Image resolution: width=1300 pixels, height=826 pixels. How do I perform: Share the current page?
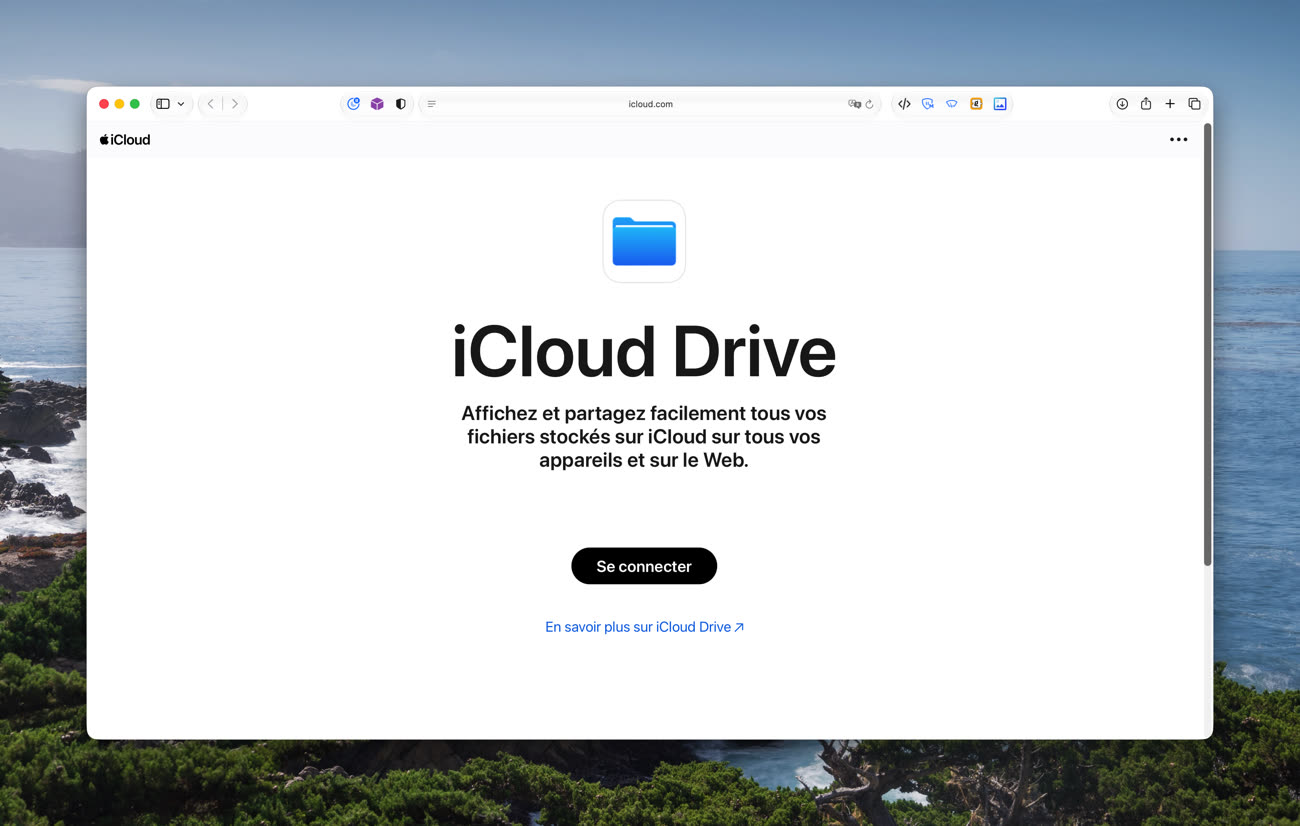[1146, 104]
